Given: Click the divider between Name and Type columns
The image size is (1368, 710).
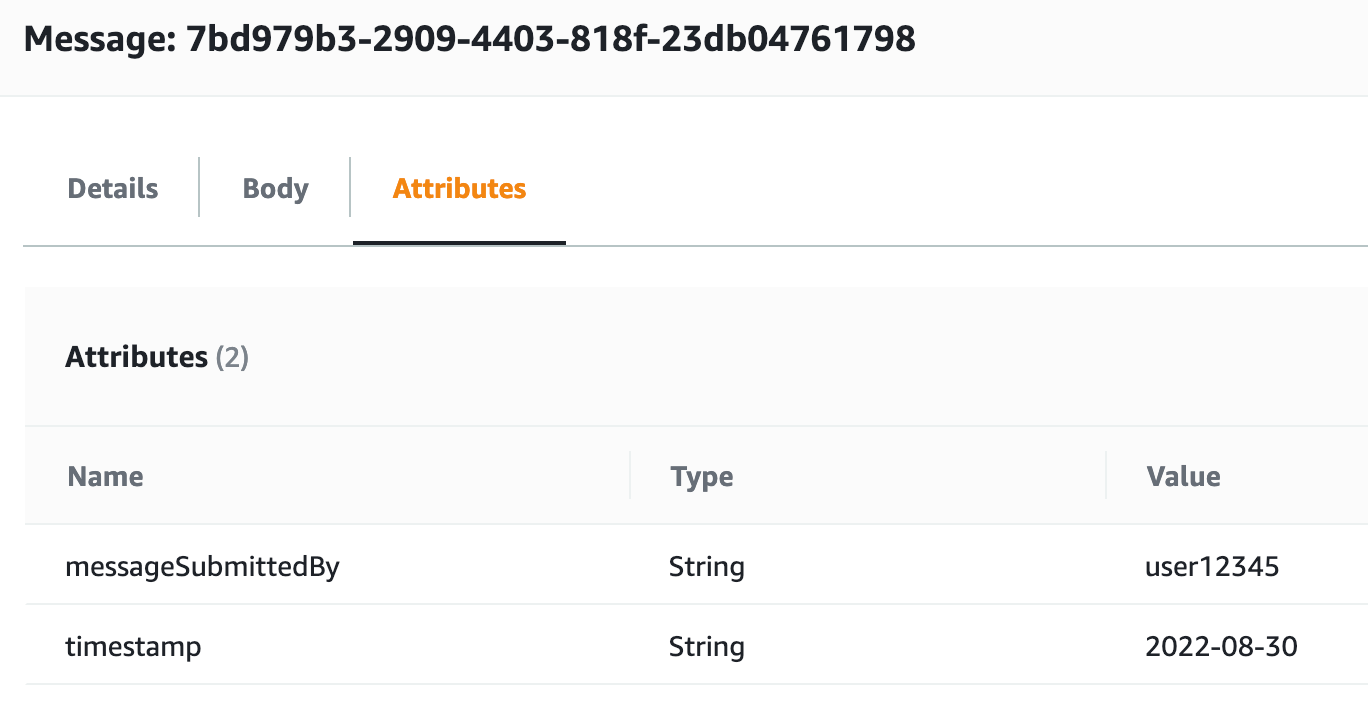Looking at the screenshot, I should click(x=629, y=477).
